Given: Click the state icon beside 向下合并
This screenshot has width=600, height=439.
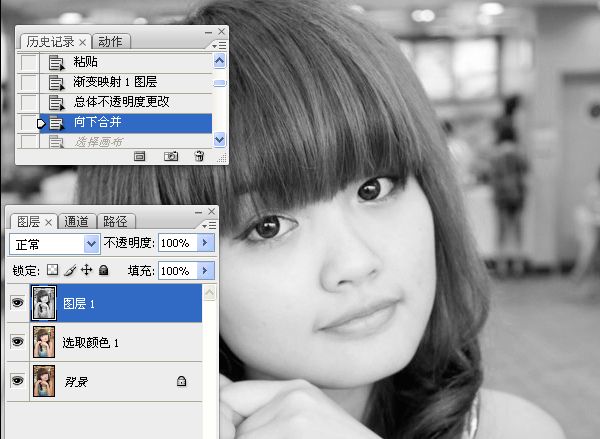Looking at the screenshot, I should pos(56,123).
